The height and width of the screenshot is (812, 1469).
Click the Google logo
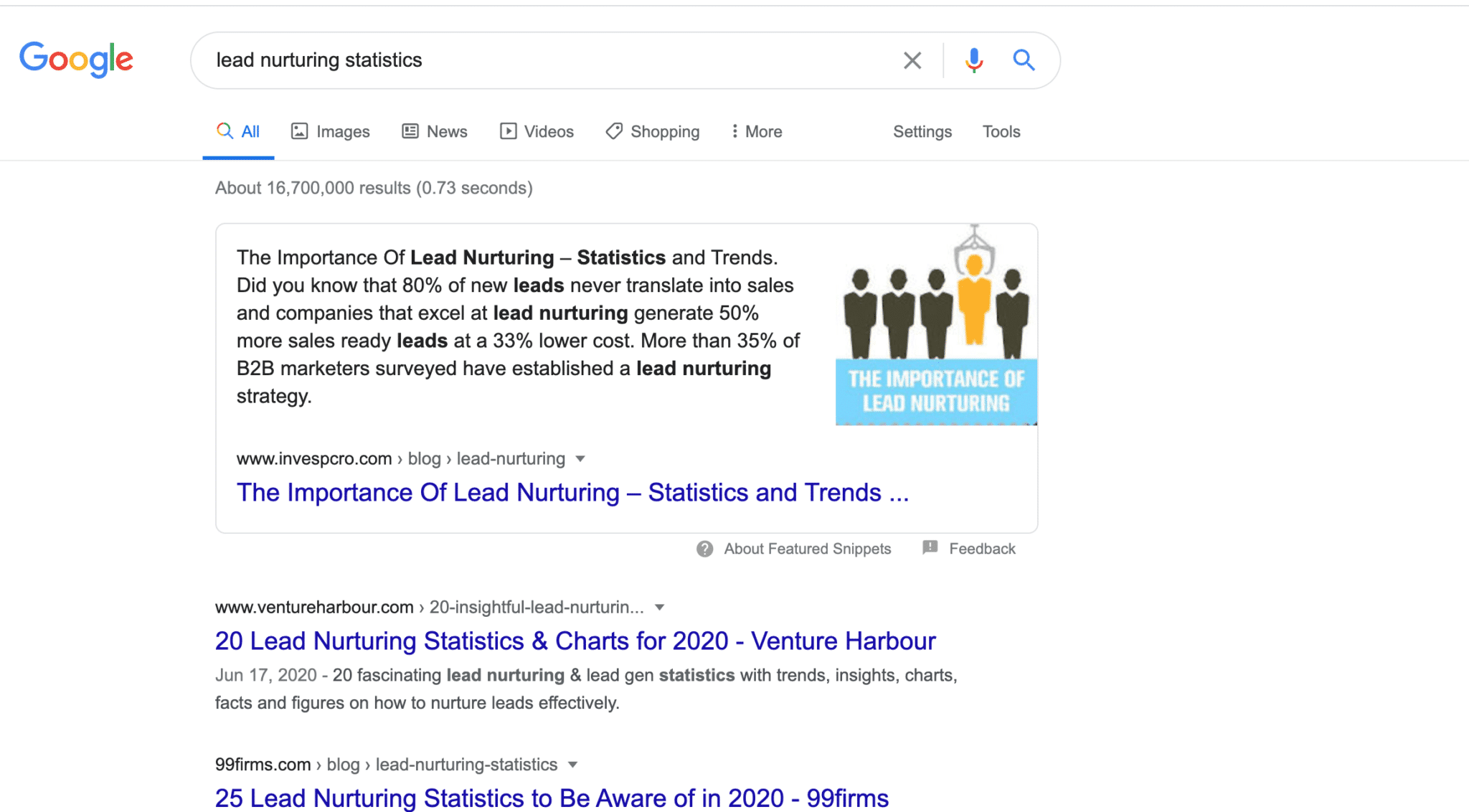[x=76, y=60]
